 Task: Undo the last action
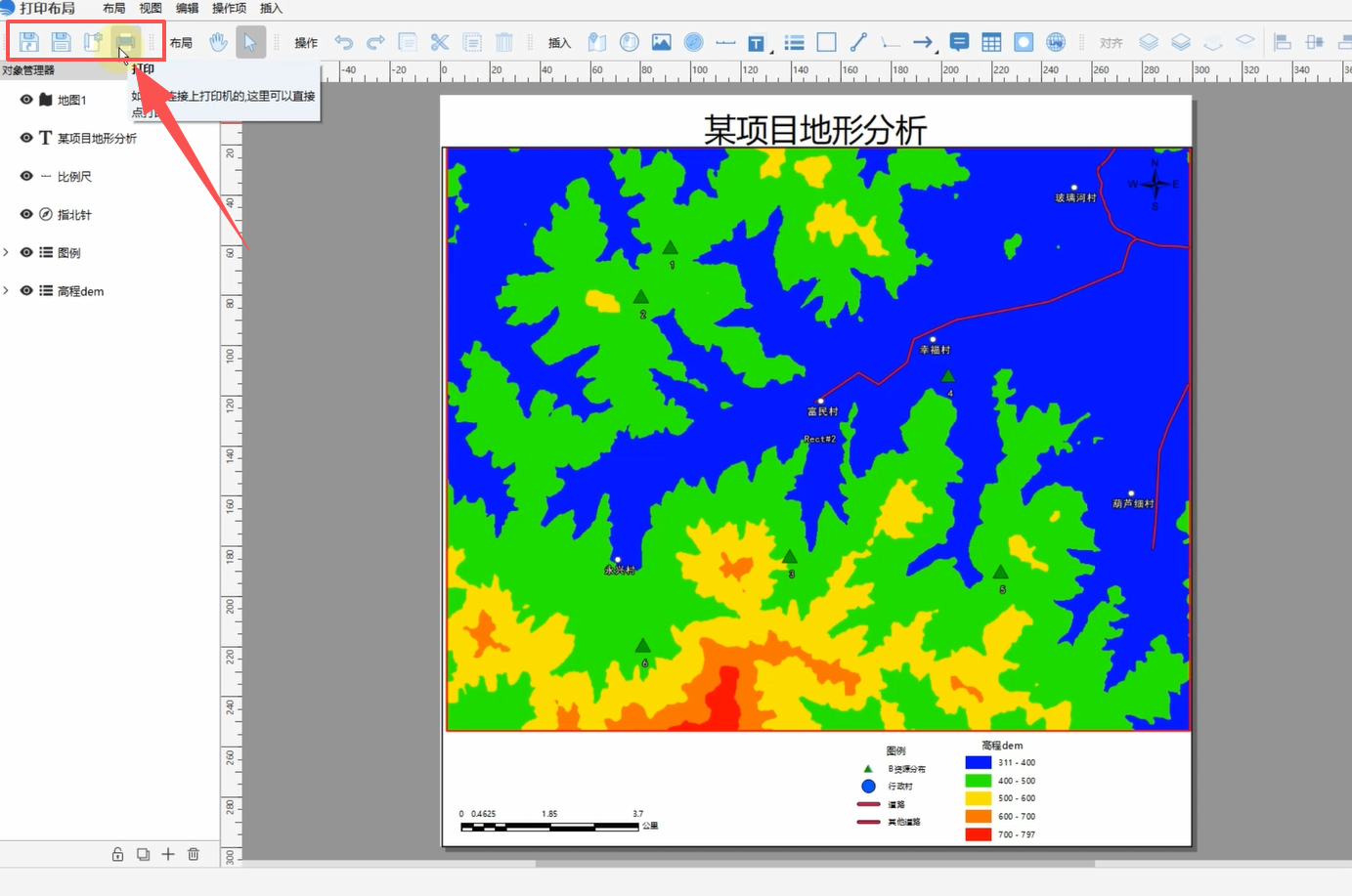pyautogui.click(x=343, y=42)
